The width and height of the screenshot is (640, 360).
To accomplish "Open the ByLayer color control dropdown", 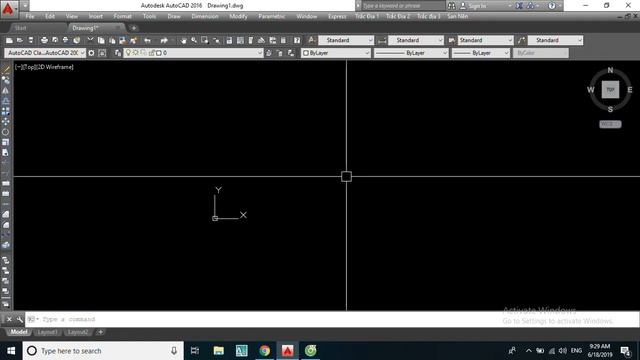I will click(336, 53).
